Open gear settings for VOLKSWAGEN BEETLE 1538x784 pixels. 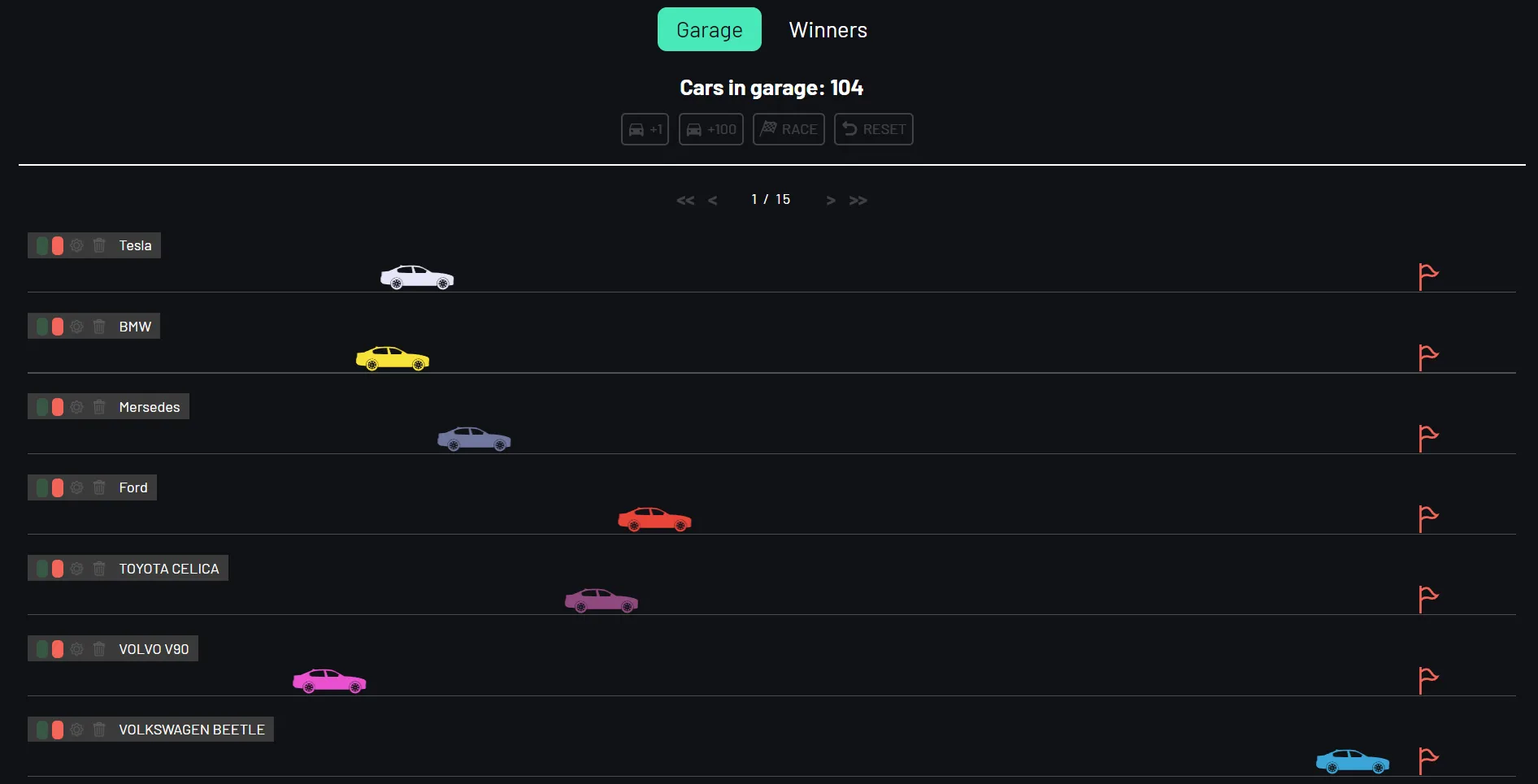pyautogui.click(x=76, y=730)
